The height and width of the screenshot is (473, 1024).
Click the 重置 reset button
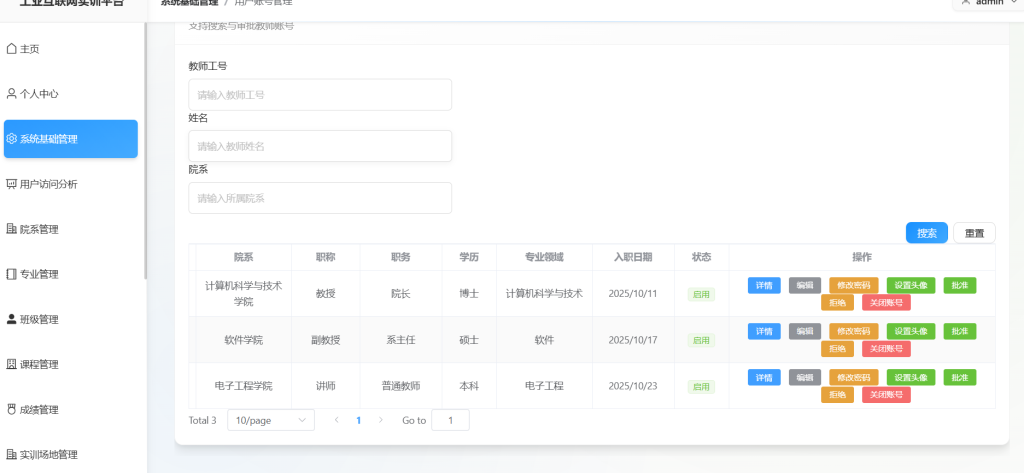(974, 233)
